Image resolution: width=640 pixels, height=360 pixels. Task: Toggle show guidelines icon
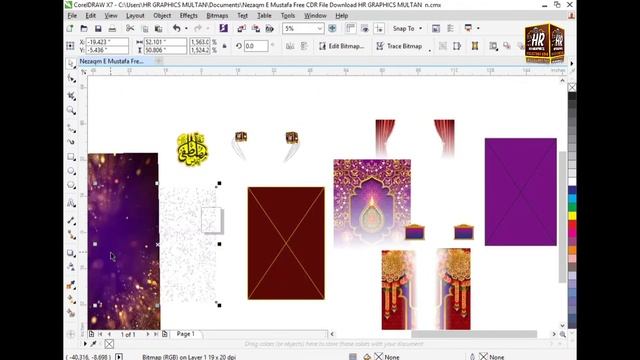coord(379,28)
